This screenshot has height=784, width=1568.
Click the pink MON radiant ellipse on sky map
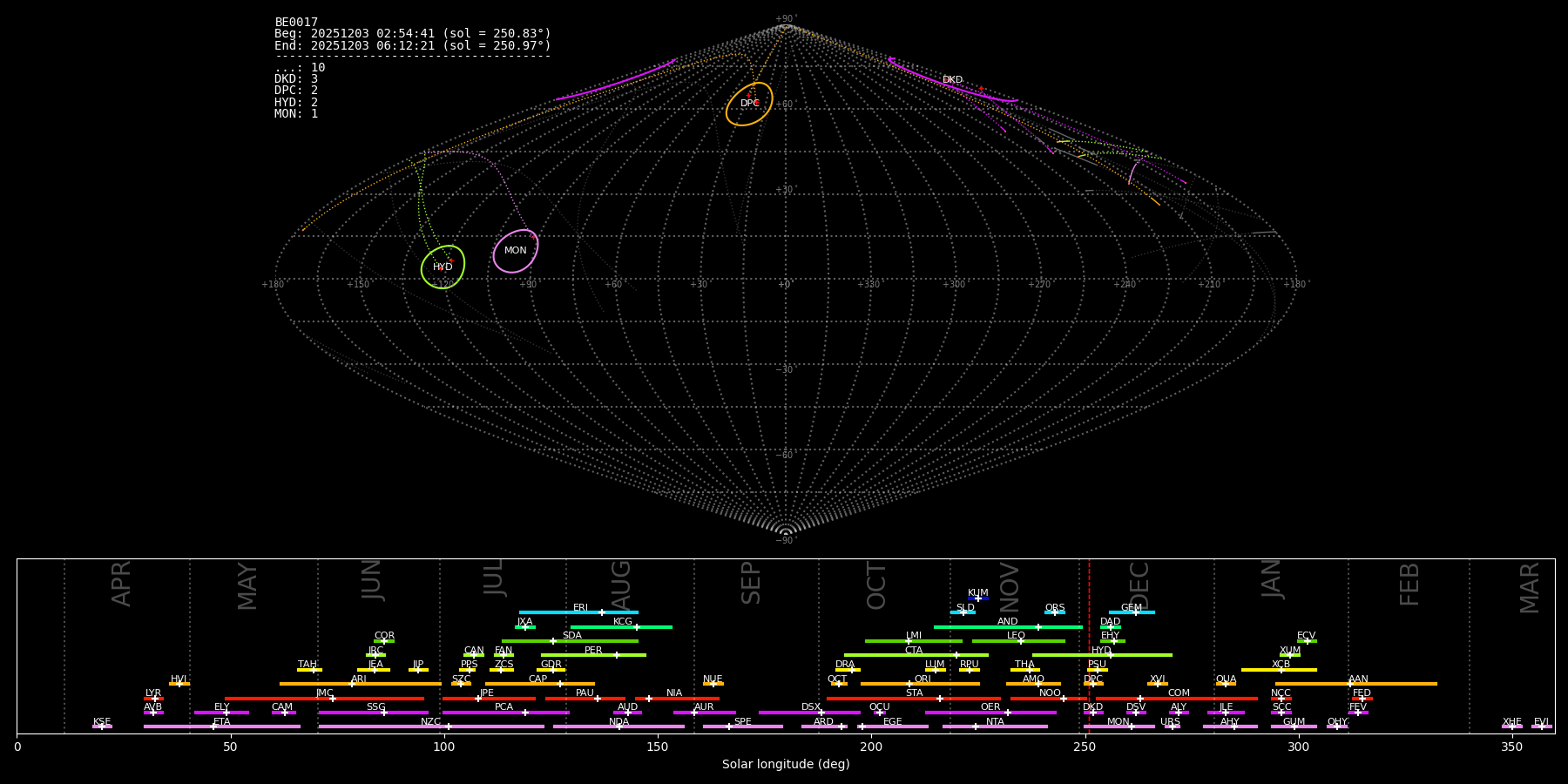click(x=515, y=251)
